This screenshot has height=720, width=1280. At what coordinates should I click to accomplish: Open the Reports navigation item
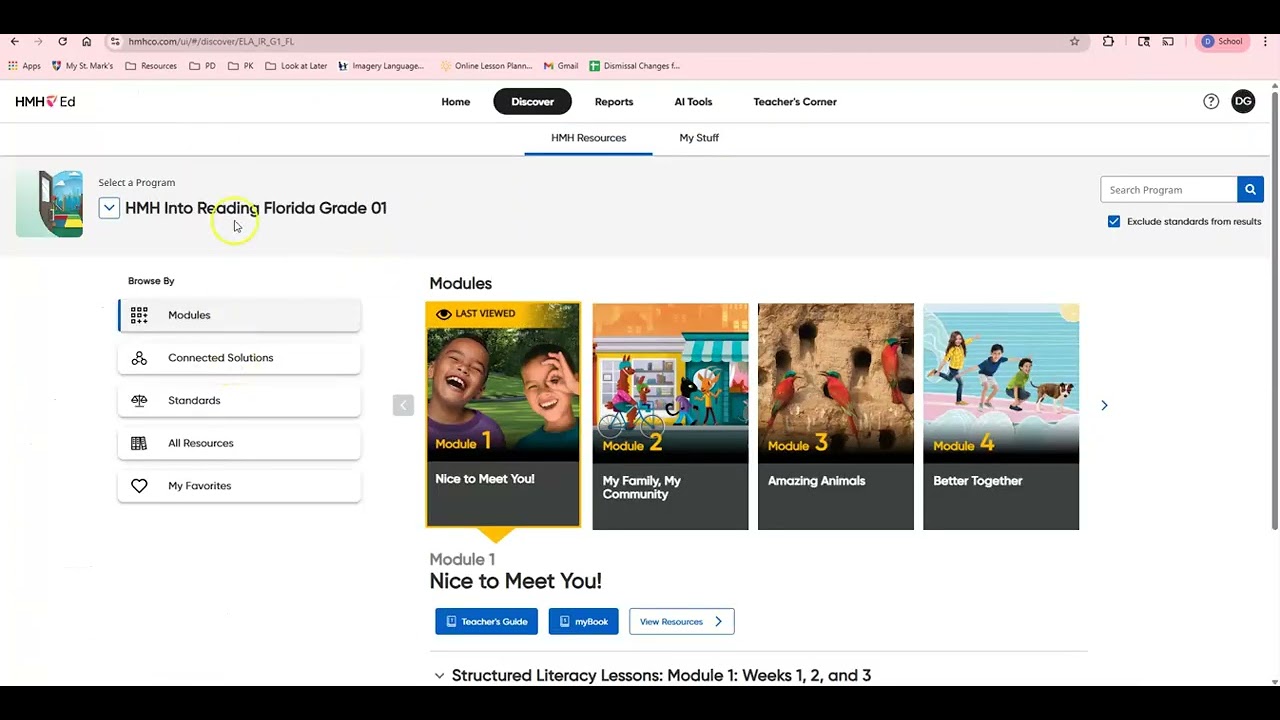pos(614,101)
